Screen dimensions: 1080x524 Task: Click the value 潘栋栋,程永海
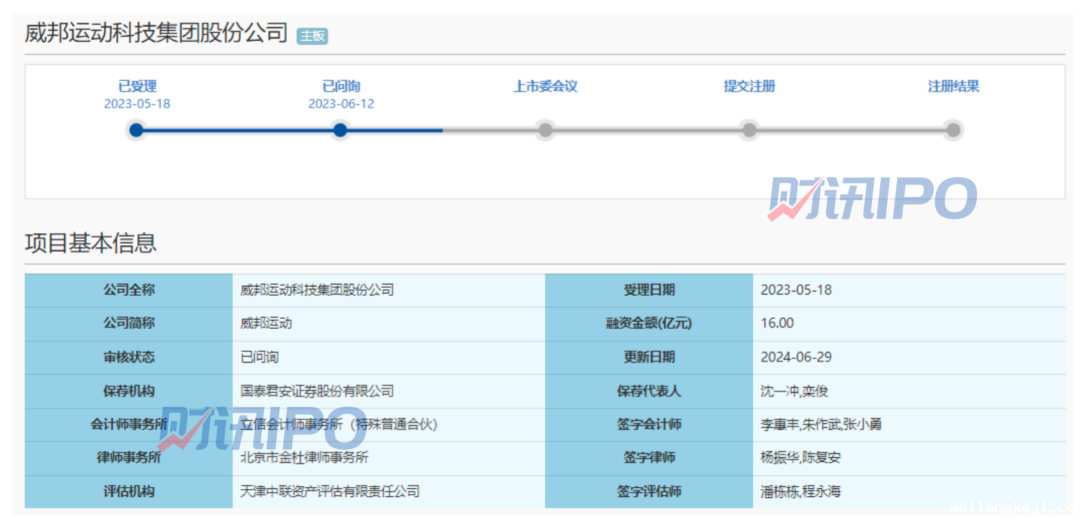pyautogui.click(x=800, y=492)
